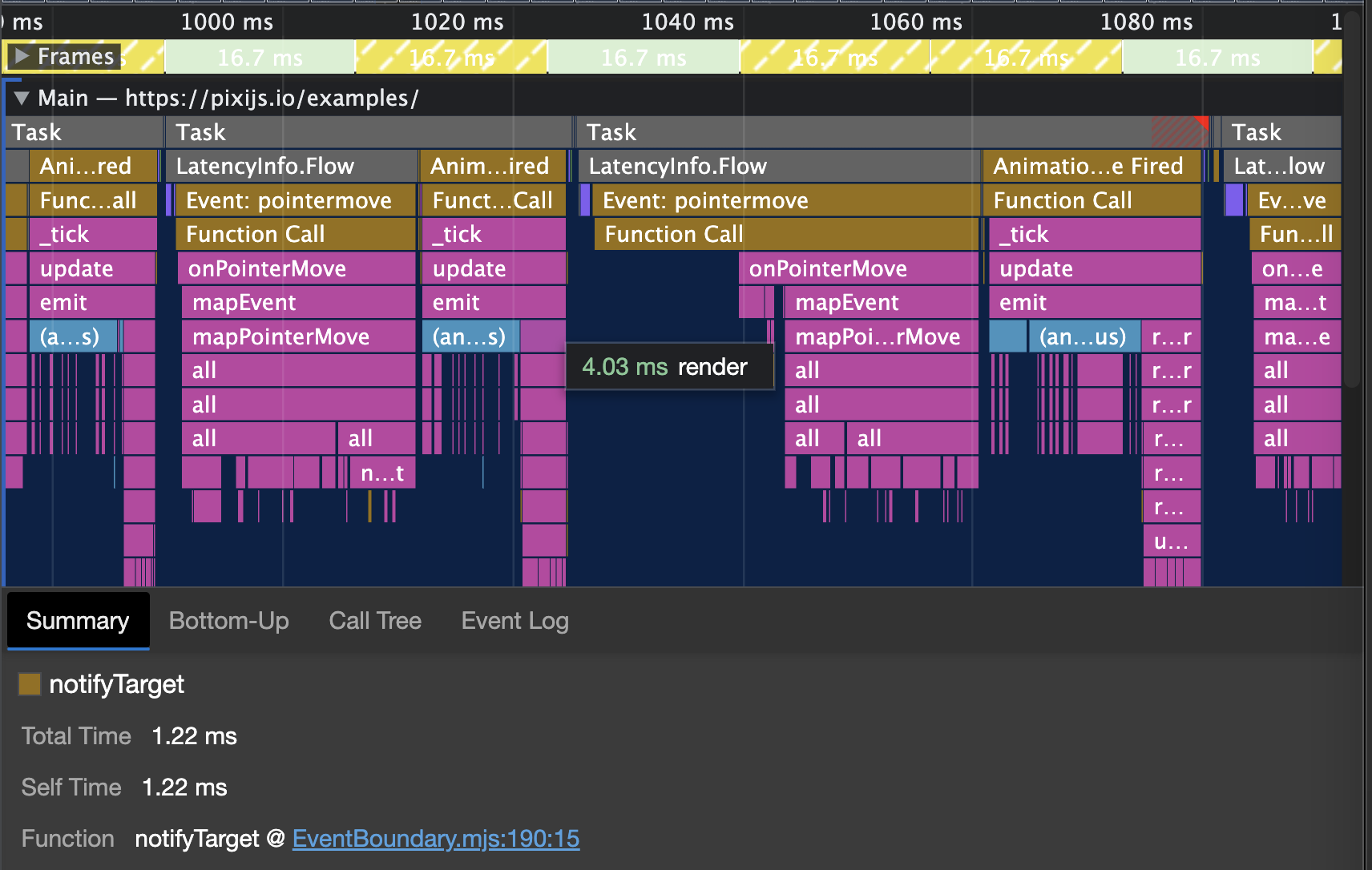Select the 'n...t' notifyTarget flame block
This screenshot has width=1372, height=870.
tap(382, 473)
